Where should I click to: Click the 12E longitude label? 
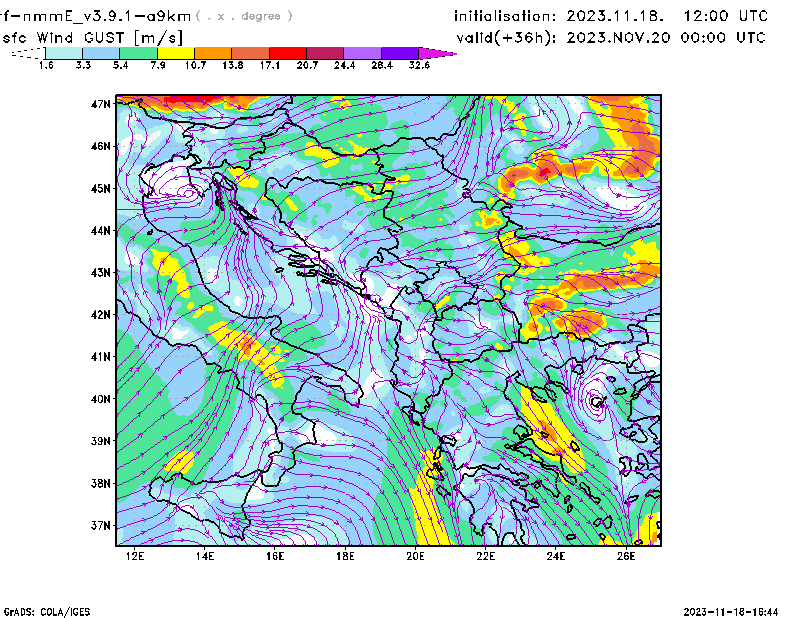(135, 556)
